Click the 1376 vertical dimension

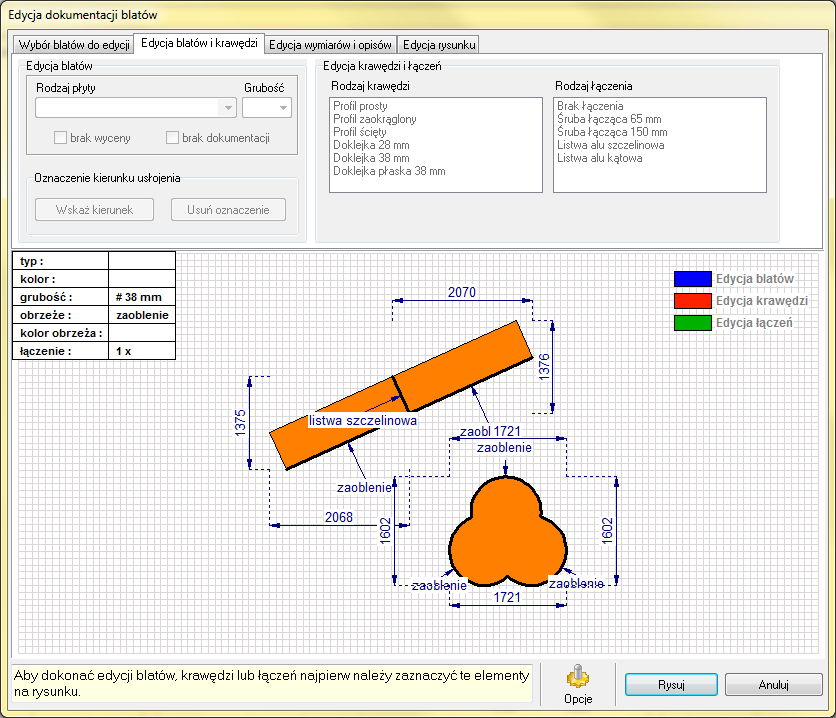544,367
